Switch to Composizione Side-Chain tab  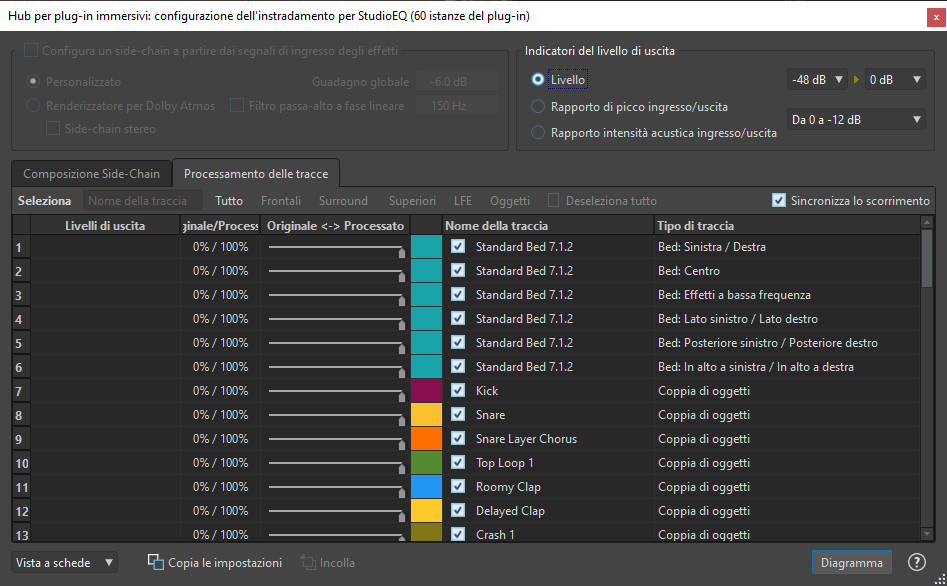[x=91, y=173]
